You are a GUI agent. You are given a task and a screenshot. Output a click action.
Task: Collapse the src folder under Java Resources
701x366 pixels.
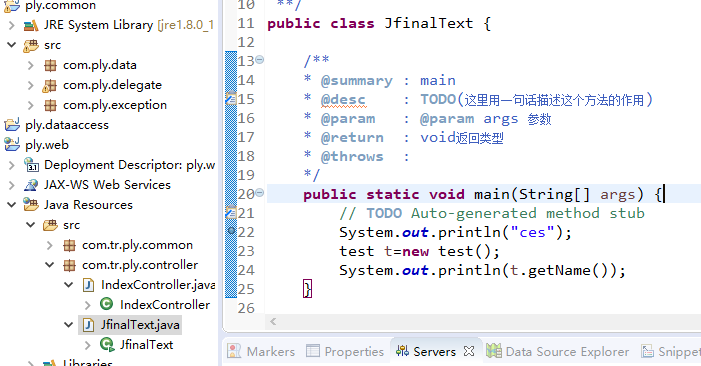30,225
